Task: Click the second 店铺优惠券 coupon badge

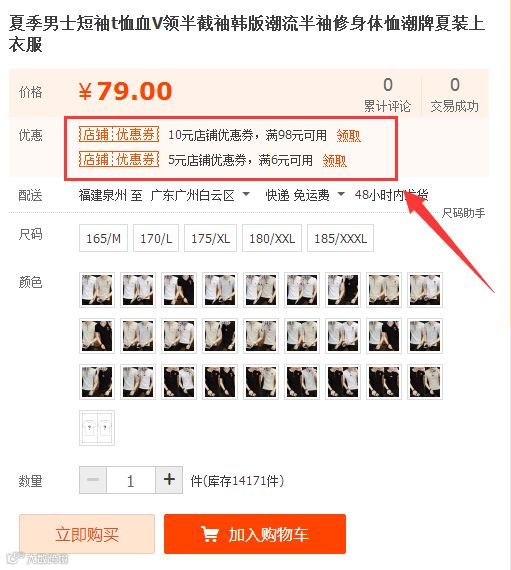Action: click(x=119, y=159)
